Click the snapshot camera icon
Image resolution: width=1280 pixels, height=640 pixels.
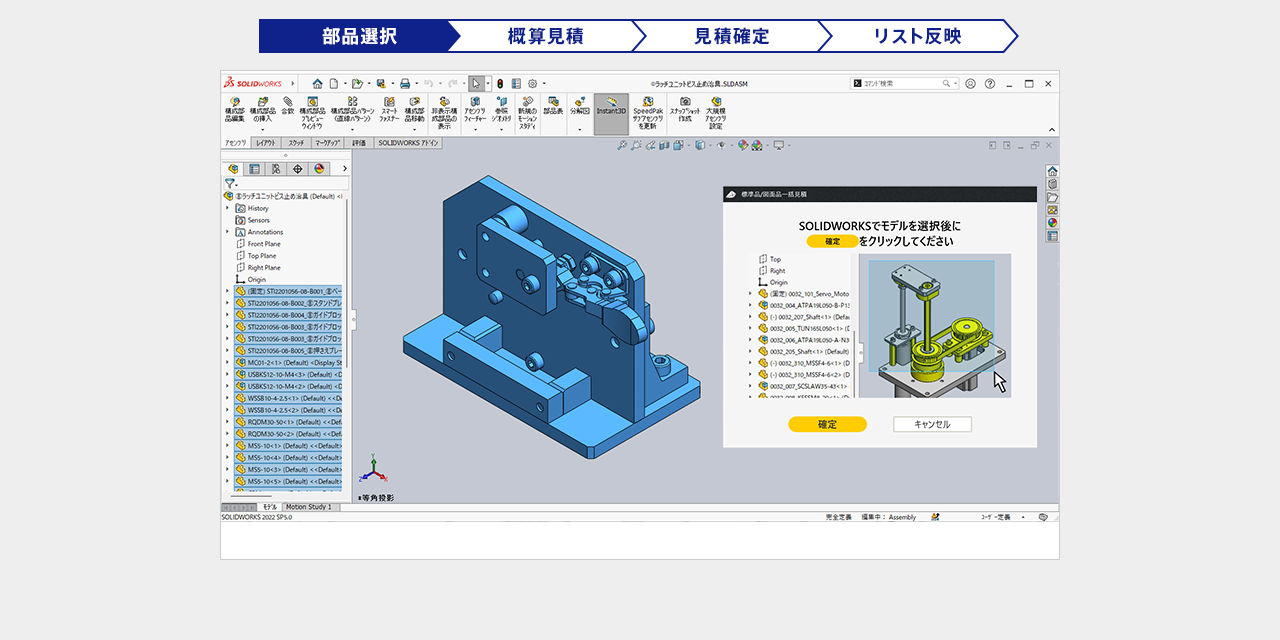[685, 102]
